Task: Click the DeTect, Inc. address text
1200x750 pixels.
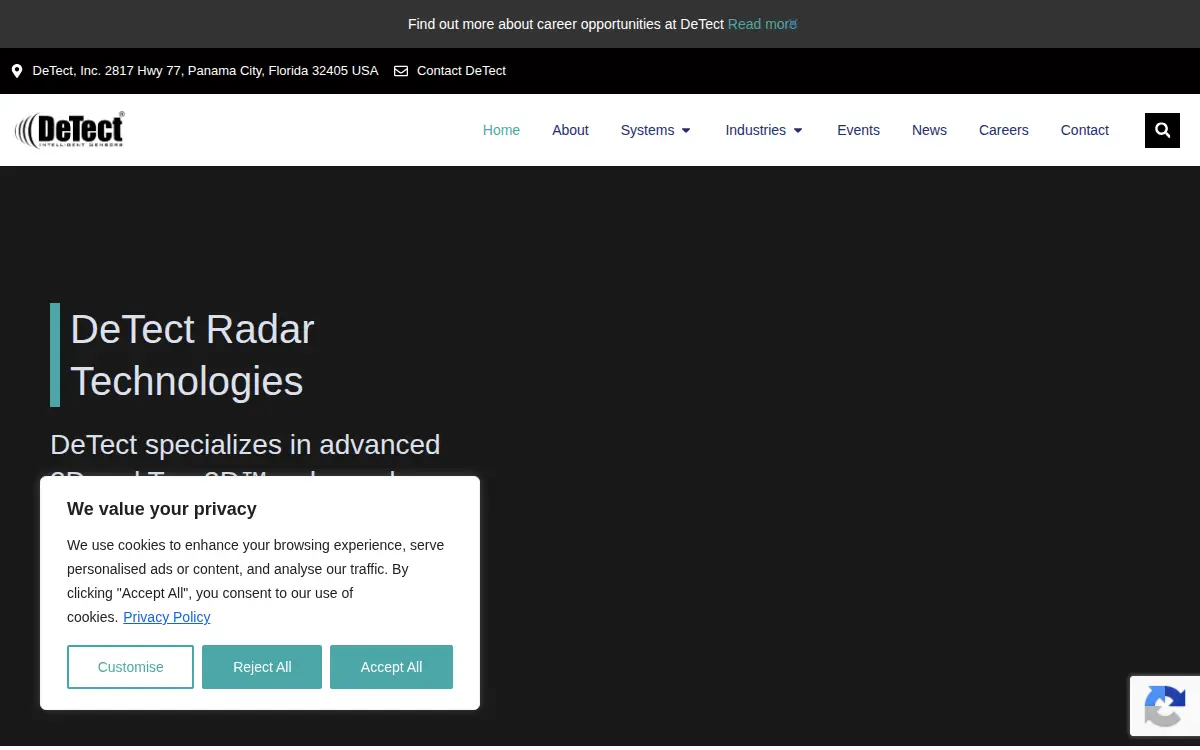Action: tap(205, 71)
